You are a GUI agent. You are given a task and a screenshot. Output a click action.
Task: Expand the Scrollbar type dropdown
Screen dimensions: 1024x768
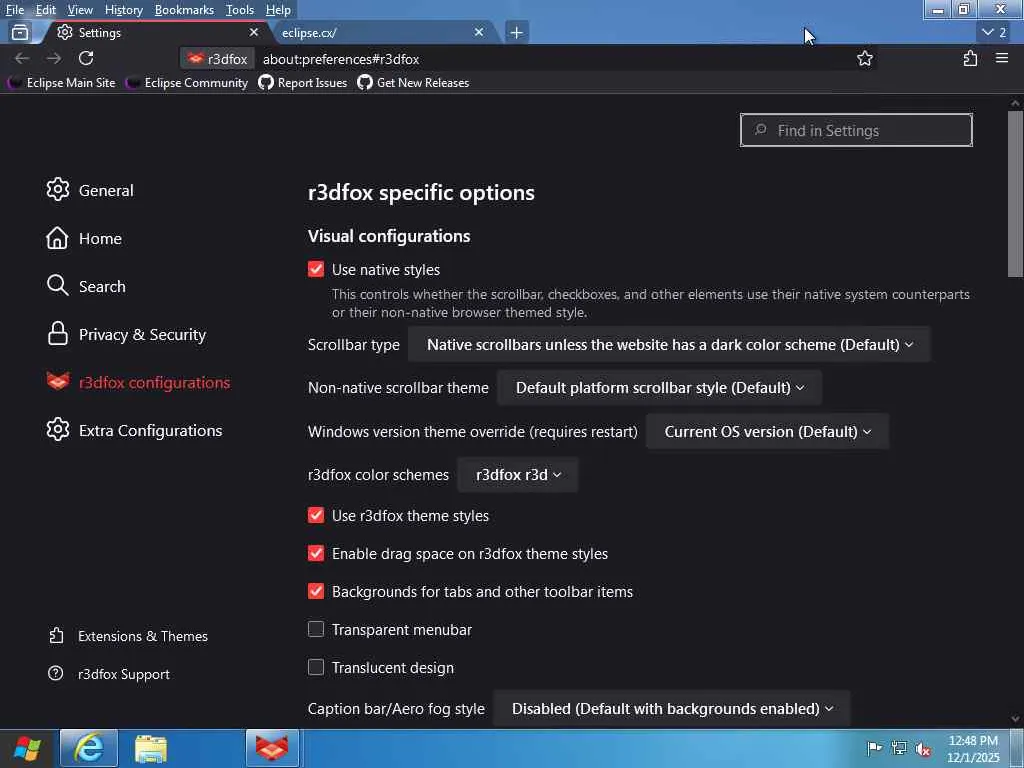pos(669,344)
